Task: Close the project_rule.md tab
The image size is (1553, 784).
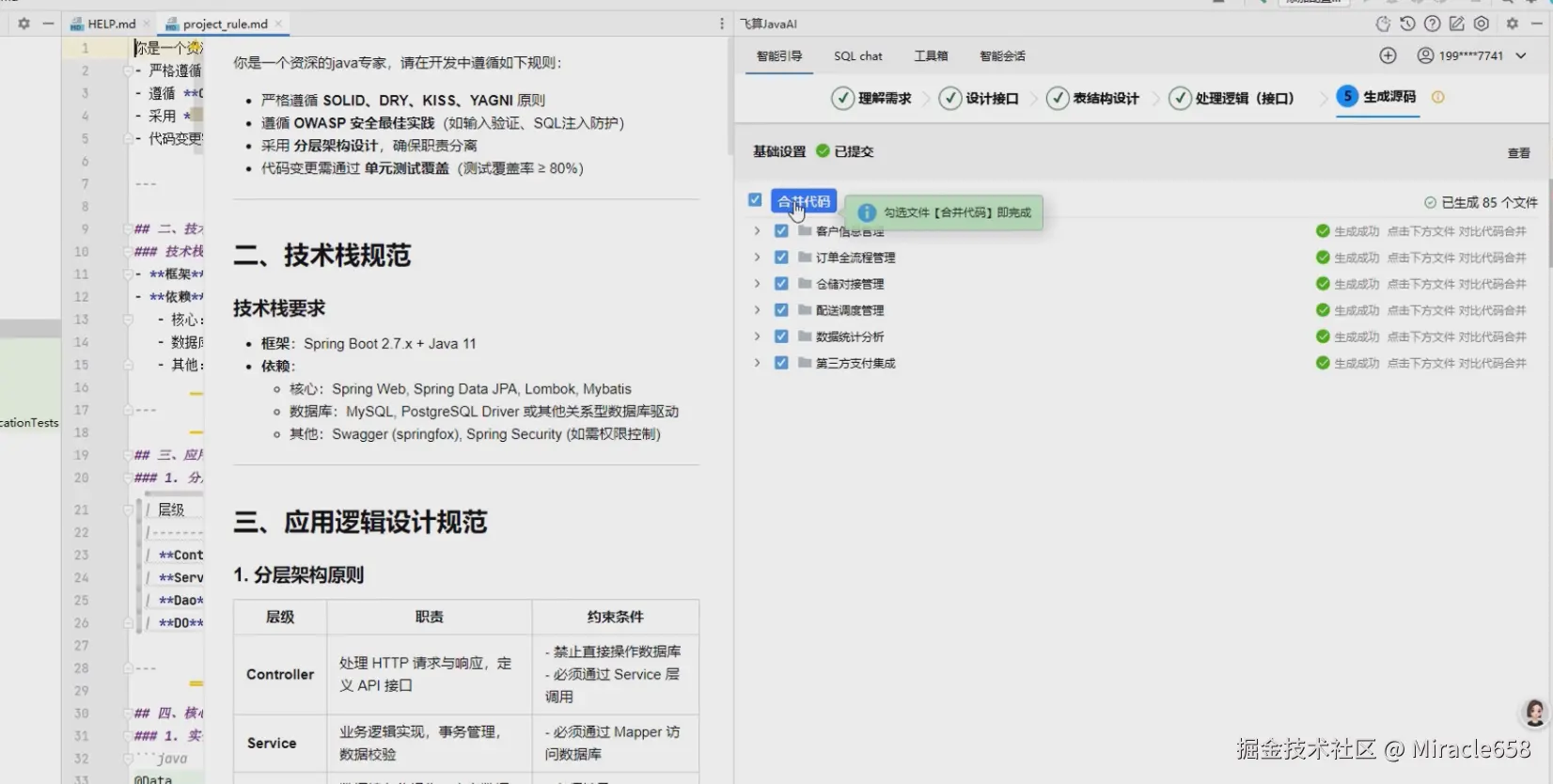Action: pyautogui.click(x=278, y=24)
